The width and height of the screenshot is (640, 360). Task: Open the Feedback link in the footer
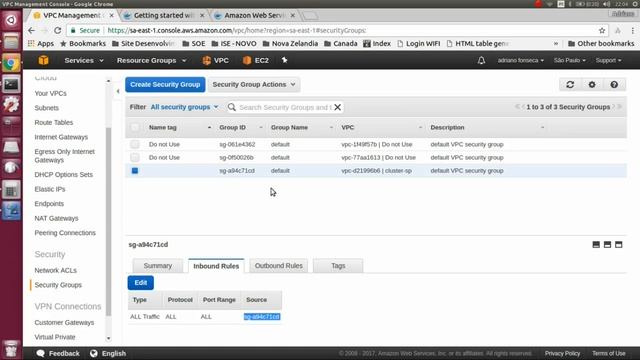(x=58, y=353)
